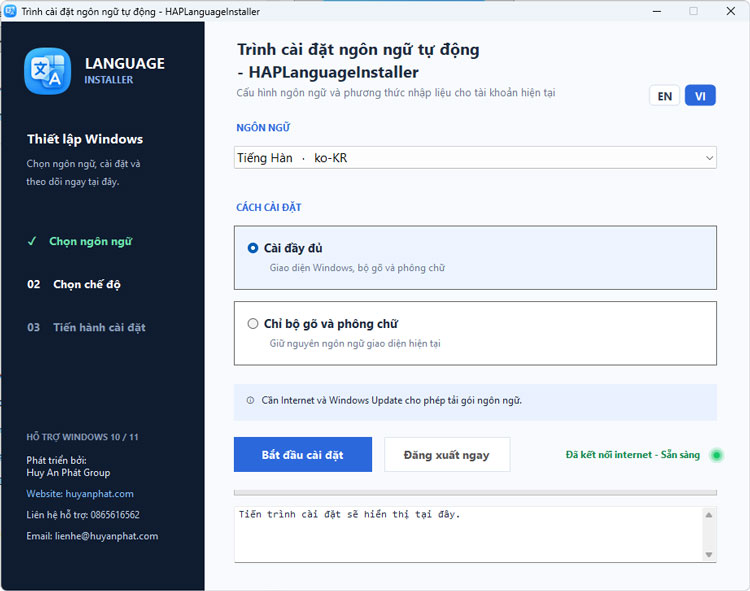Switch interface language to EN
The width and height of the screenshot is (750, 591).
(x=664, y=96)
